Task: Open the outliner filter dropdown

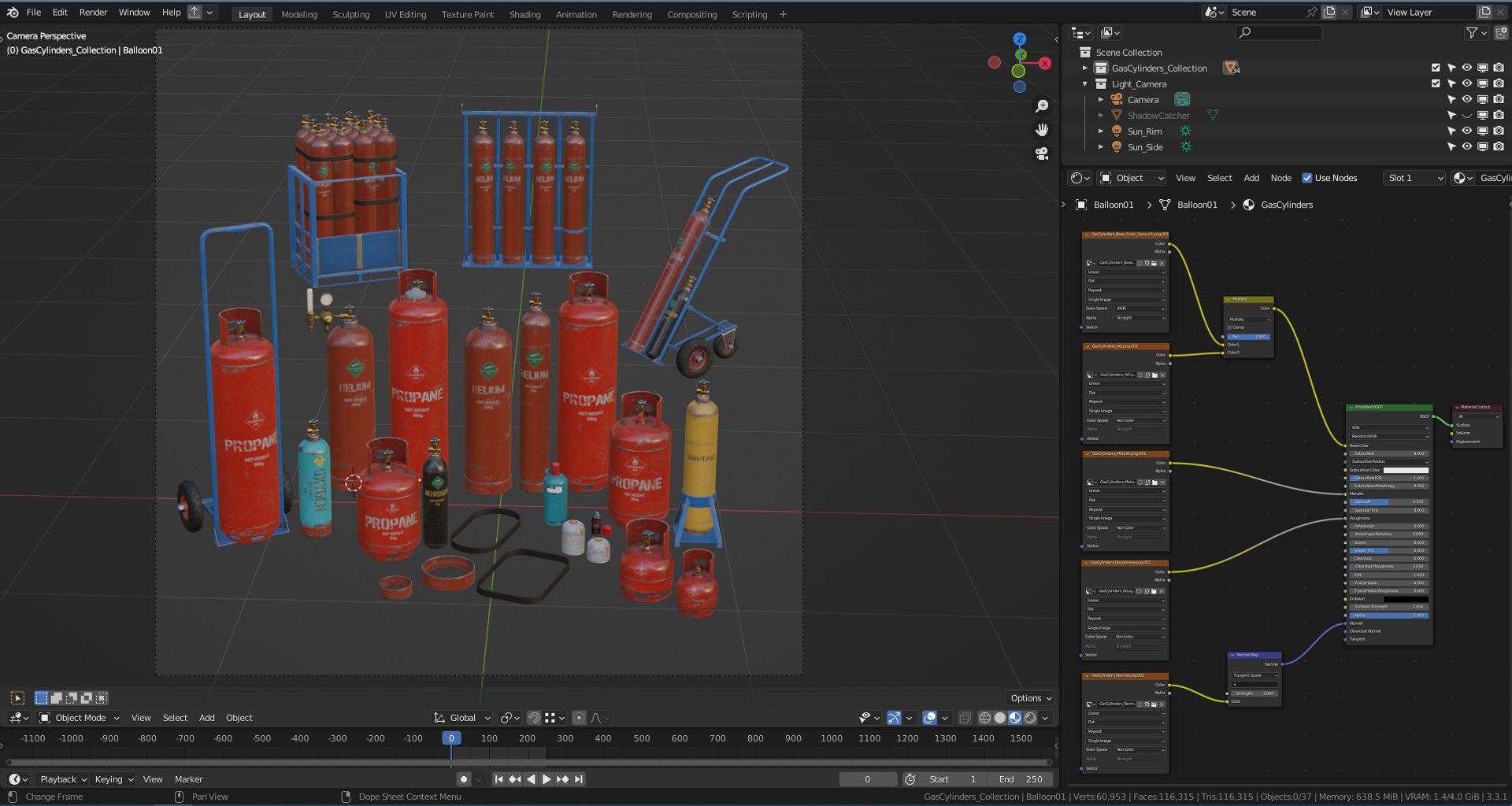Action: (x=1476, y=33)
